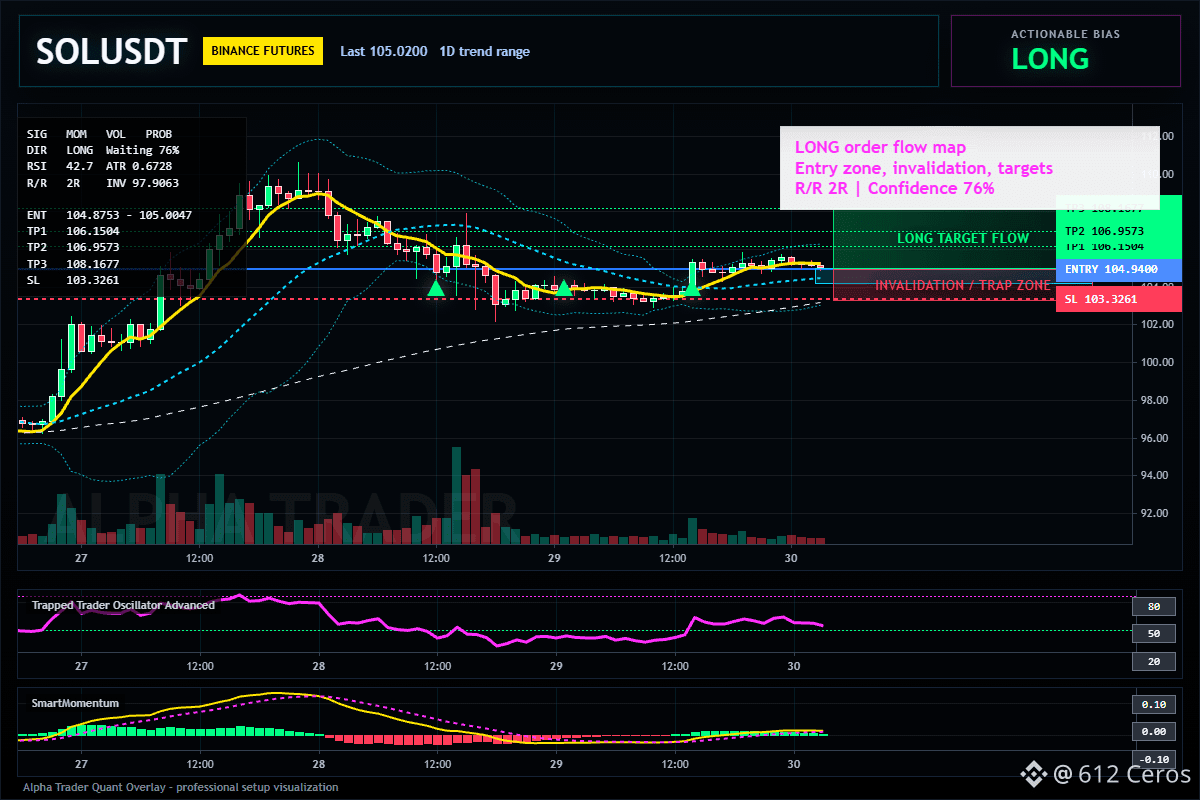Click the 27 date label under the main chart
This screenshot has height=800, width=1200.
coord(81,559)
